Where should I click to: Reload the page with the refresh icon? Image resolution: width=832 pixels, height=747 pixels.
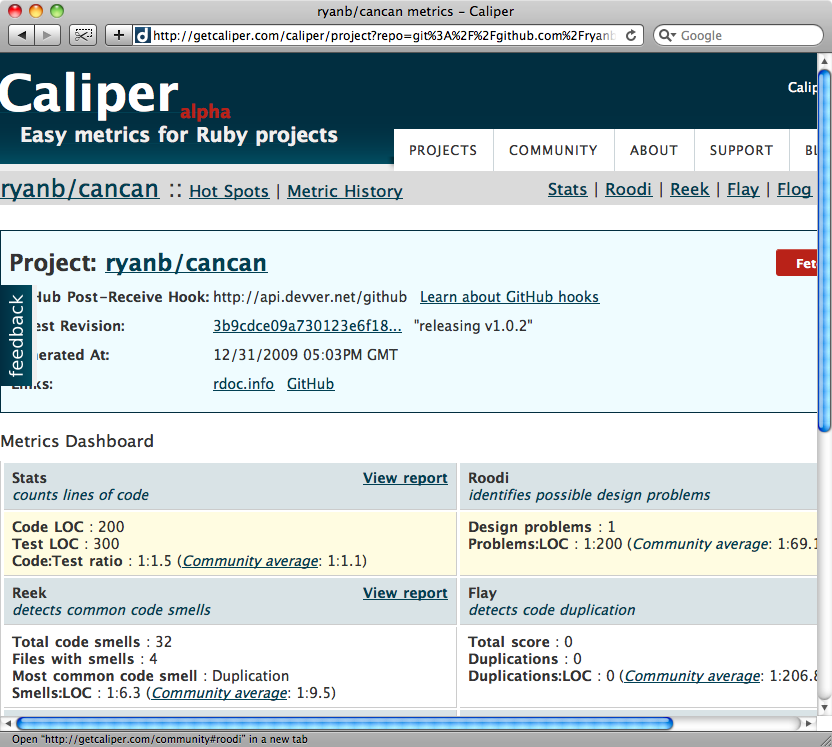[631, 36]
